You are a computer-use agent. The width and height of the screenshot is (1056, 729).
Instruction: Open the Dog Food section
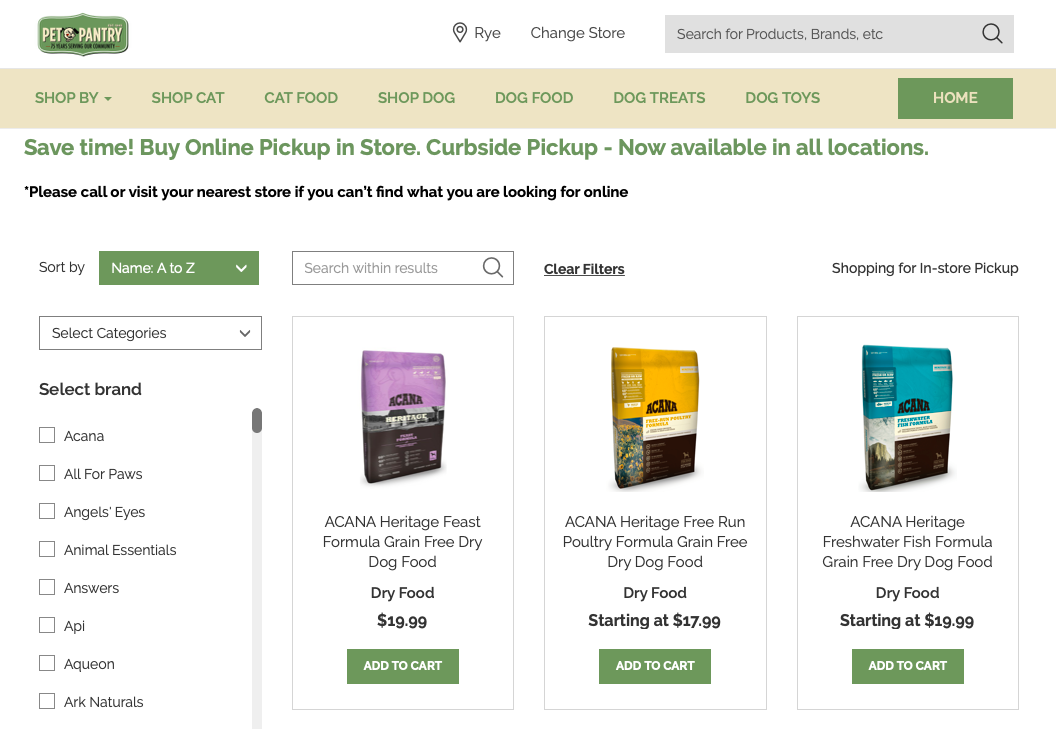(534, 98)
